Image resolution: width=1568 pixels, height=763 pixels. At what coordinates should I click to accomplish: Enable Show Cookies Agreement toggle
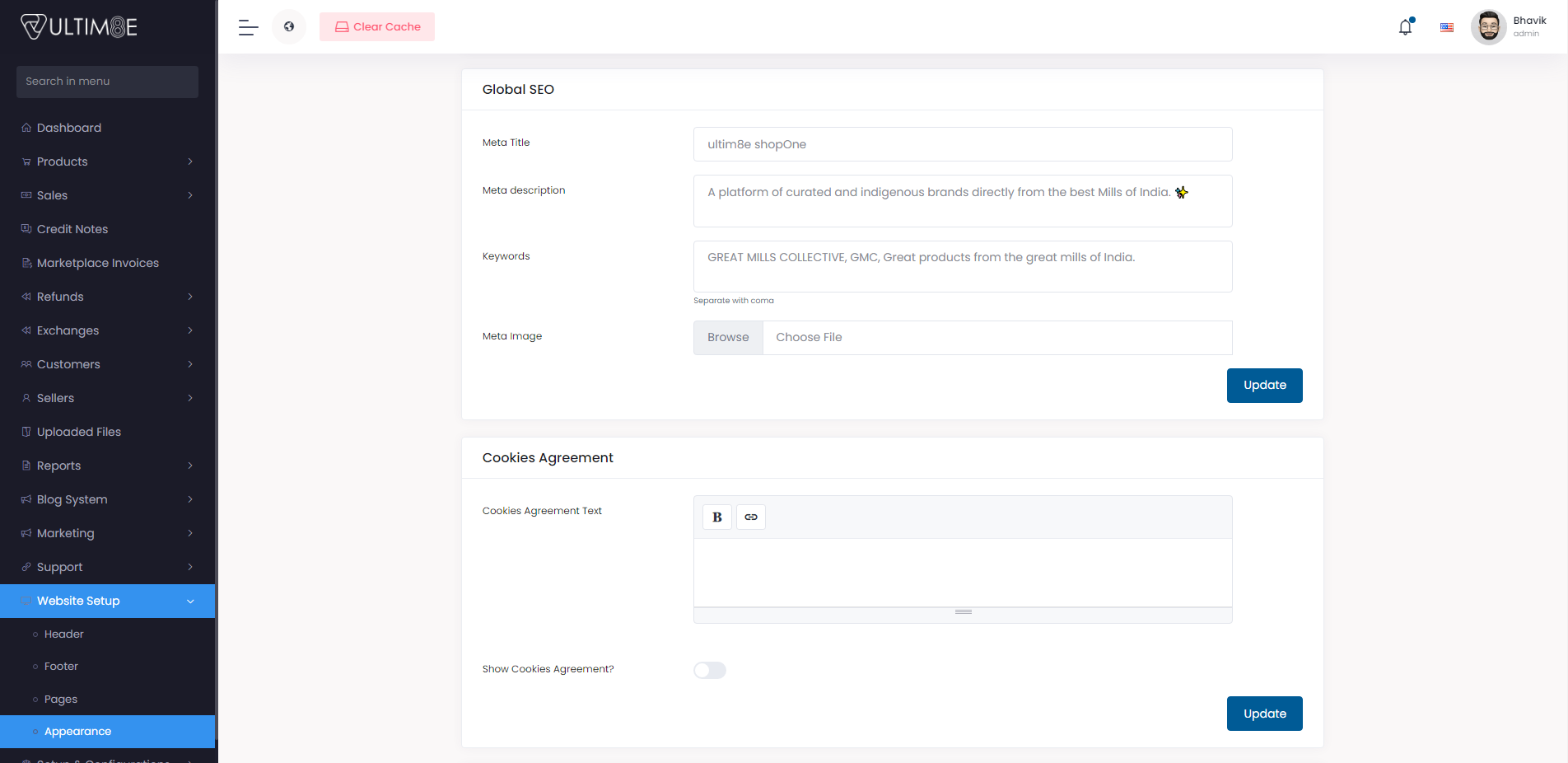tap(709, 670)
